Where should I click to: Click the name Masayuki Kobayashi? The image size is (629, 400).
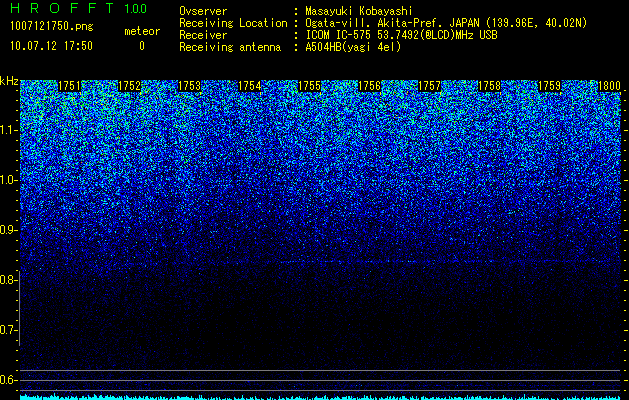pos(359,11)
